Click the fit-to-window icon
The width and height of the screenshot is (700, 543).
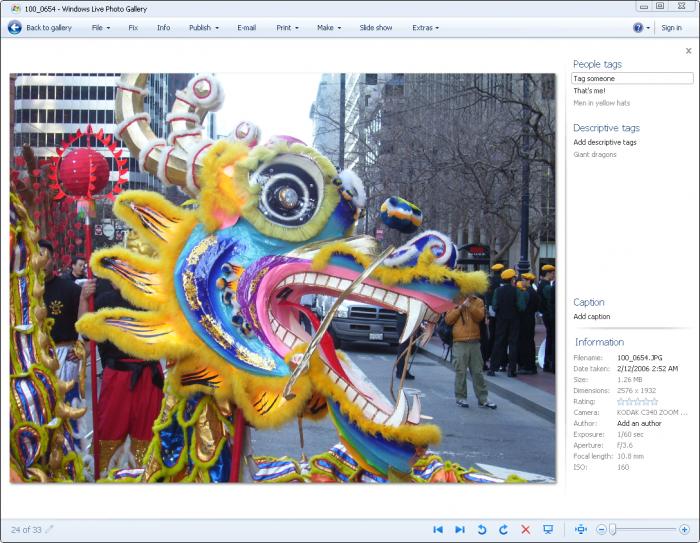pos(580,529)
